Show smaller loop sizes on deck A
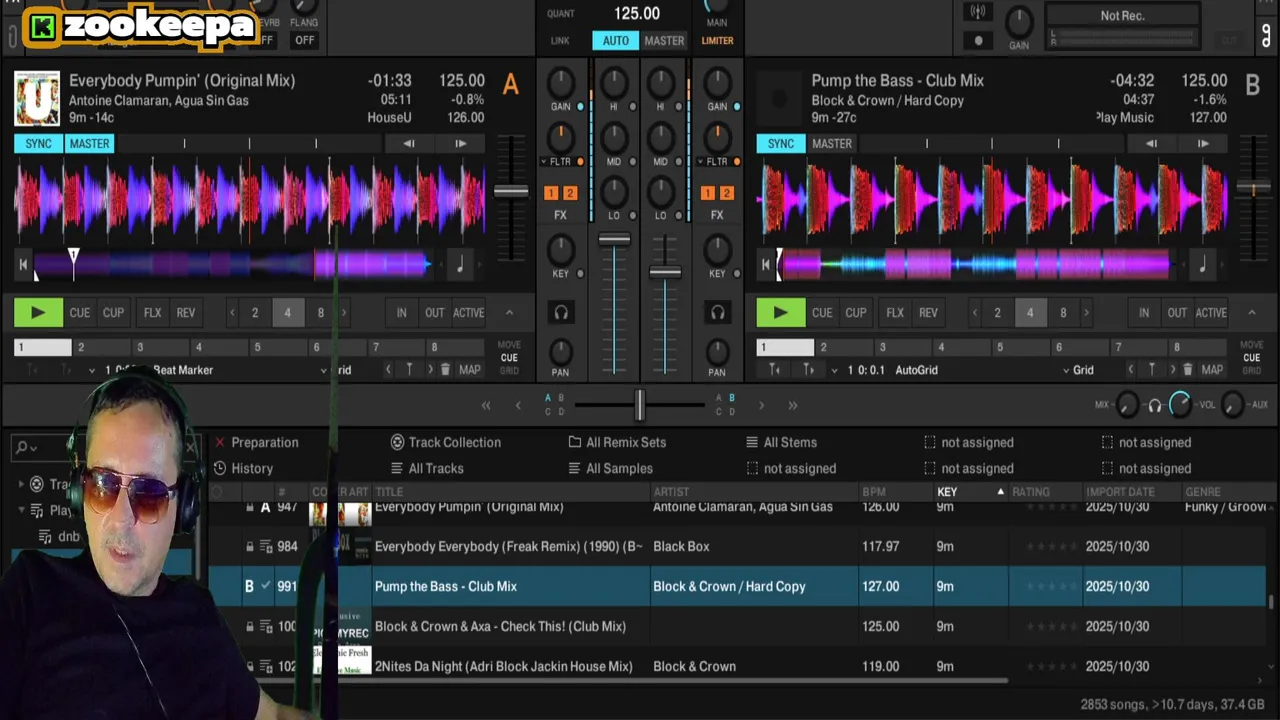The height and width of the screenshot is (720, 1280). (232, 313)
